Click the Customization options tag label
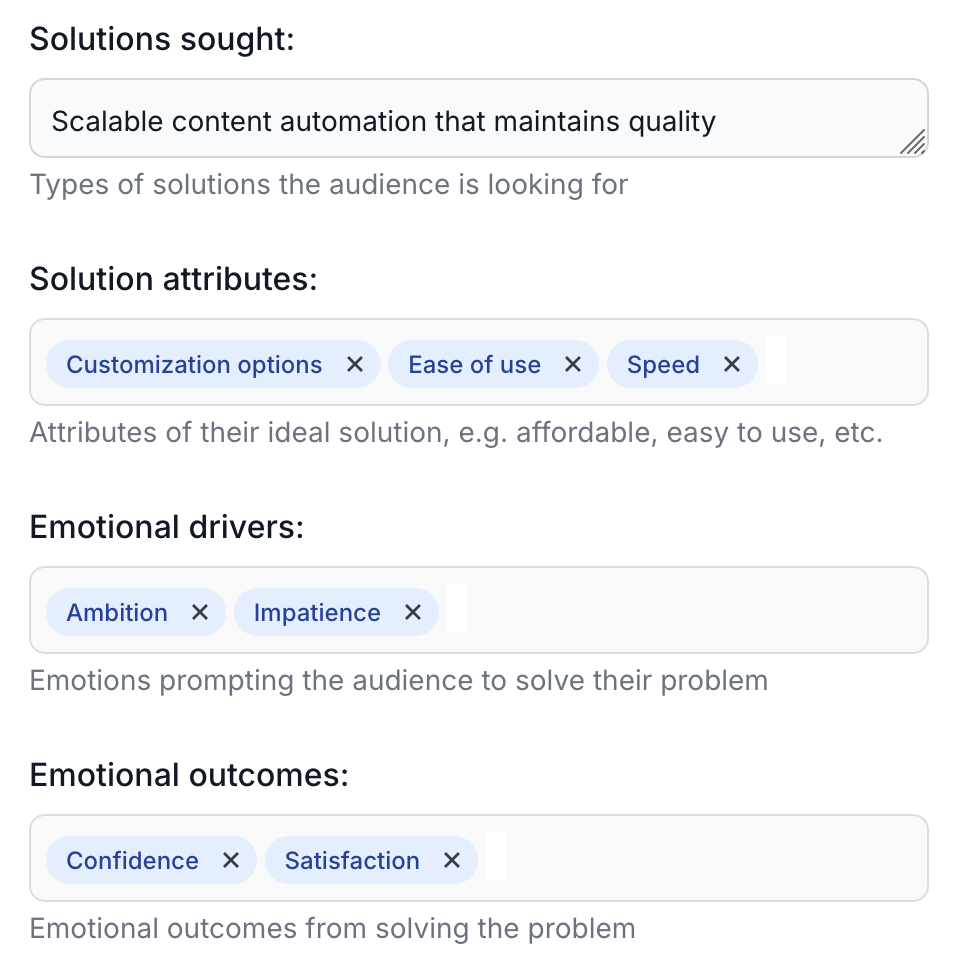 193,364
